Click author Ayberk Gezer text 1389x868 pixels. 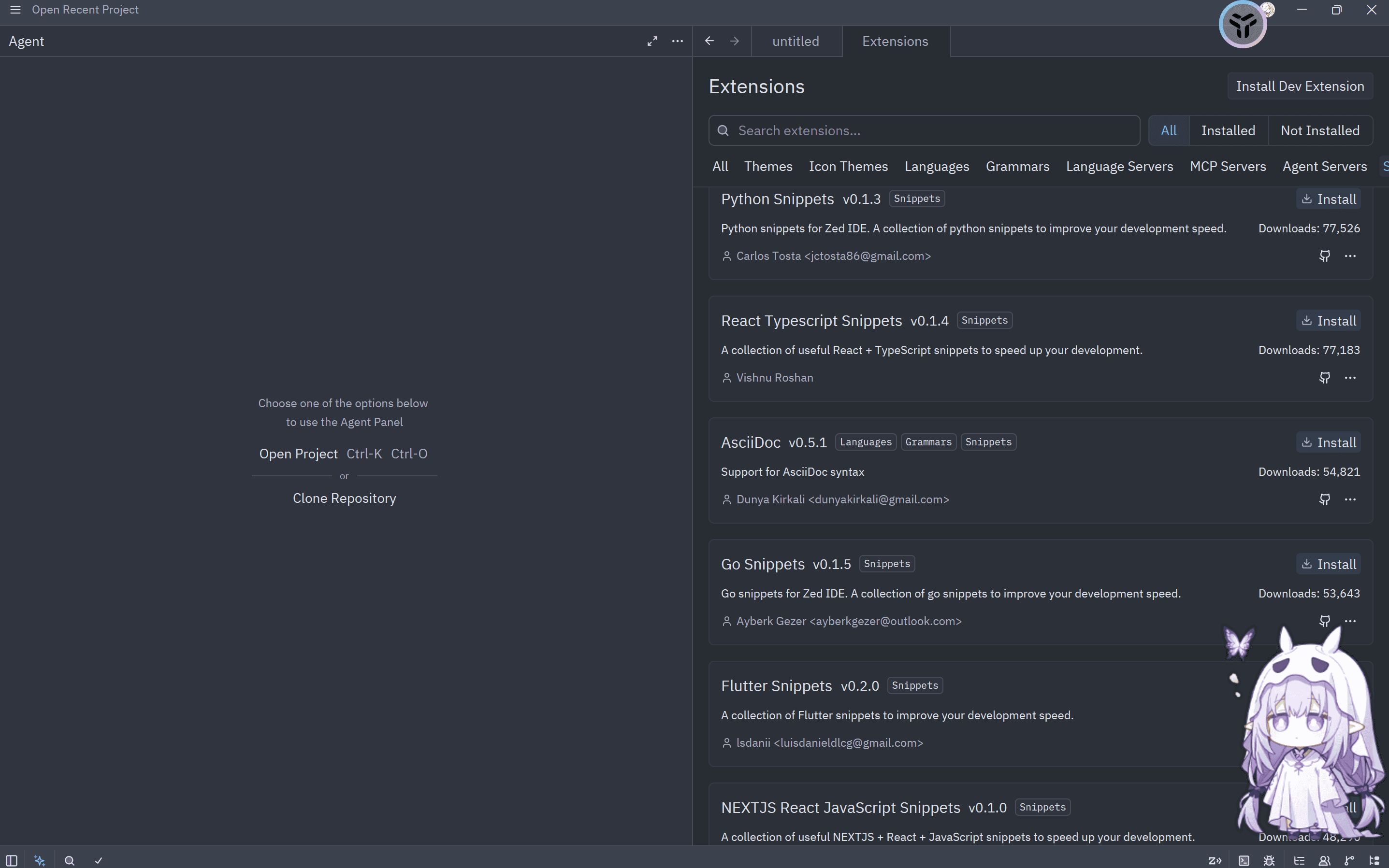tap(849, 621)
